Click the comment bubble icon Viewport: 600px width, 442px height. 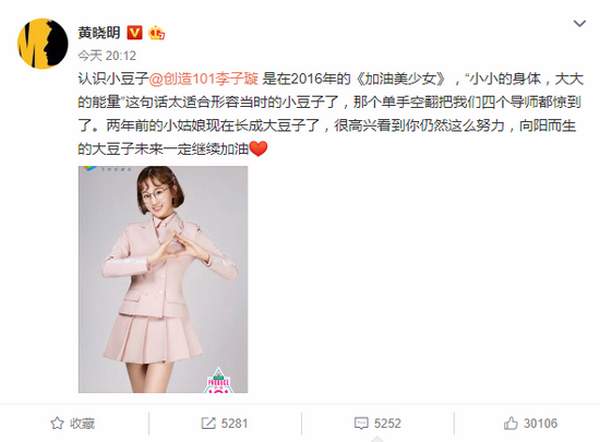361,423
